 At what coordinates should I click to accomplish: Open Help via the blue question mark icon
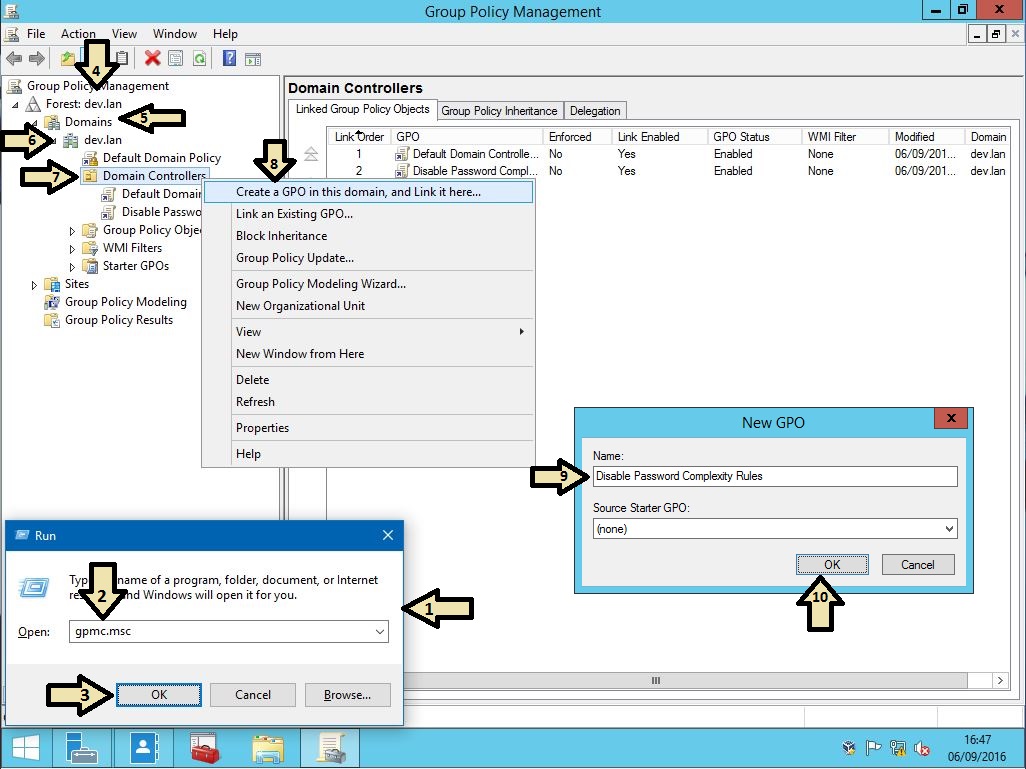[x=230, y=58]
